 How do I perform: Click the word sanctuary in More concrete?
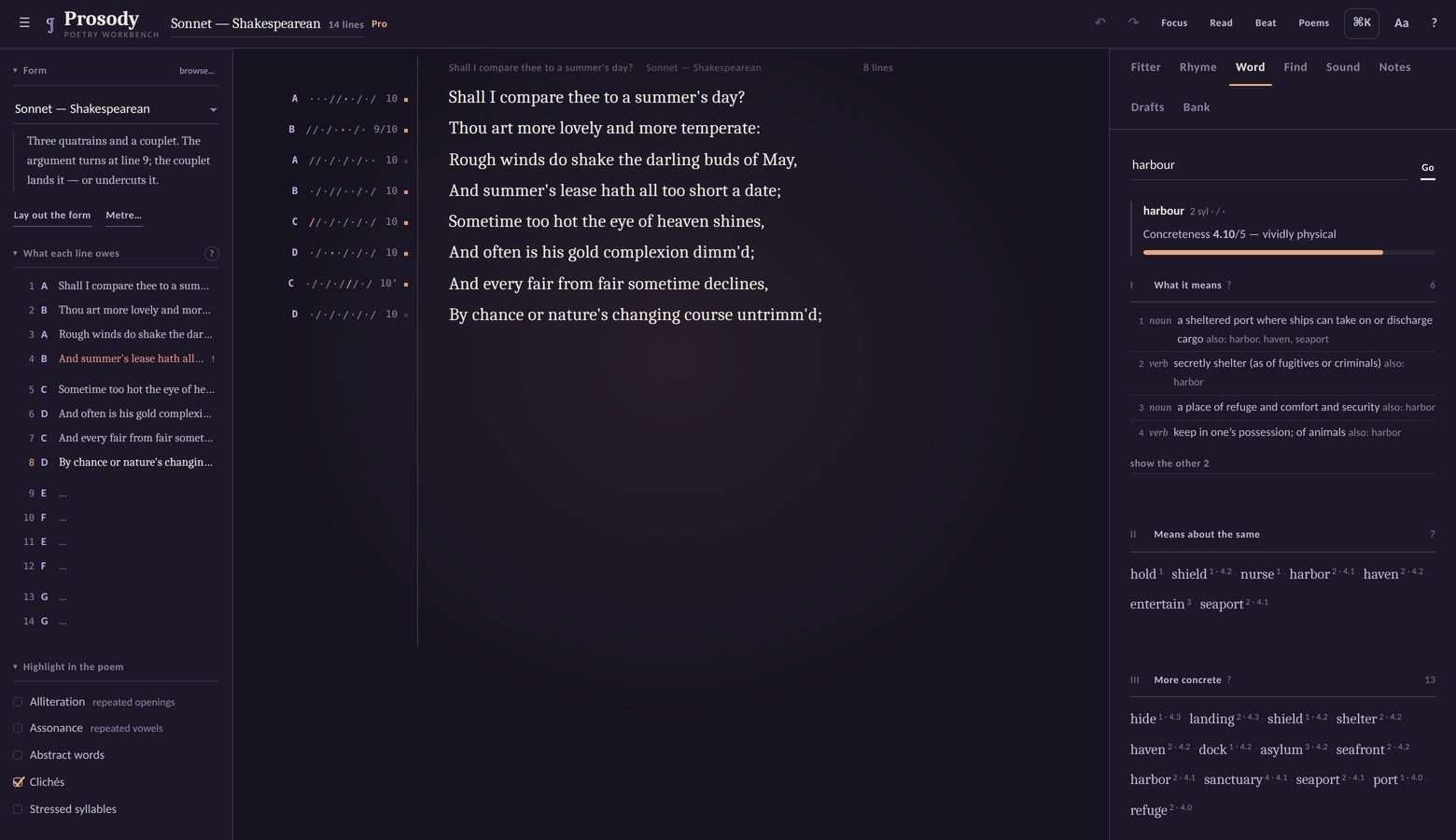(1233, 779)
